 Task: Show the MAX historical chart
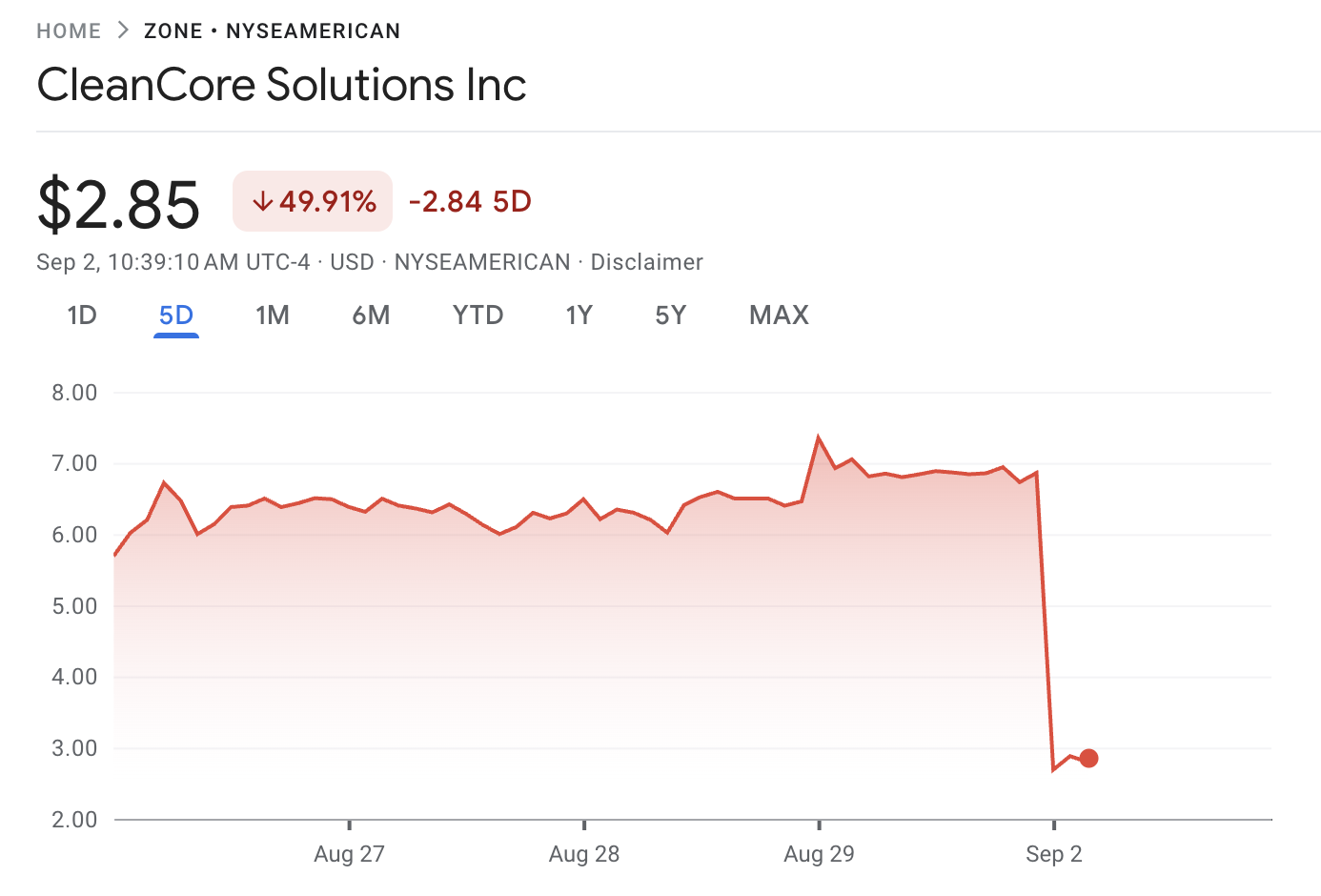(778, 315)
